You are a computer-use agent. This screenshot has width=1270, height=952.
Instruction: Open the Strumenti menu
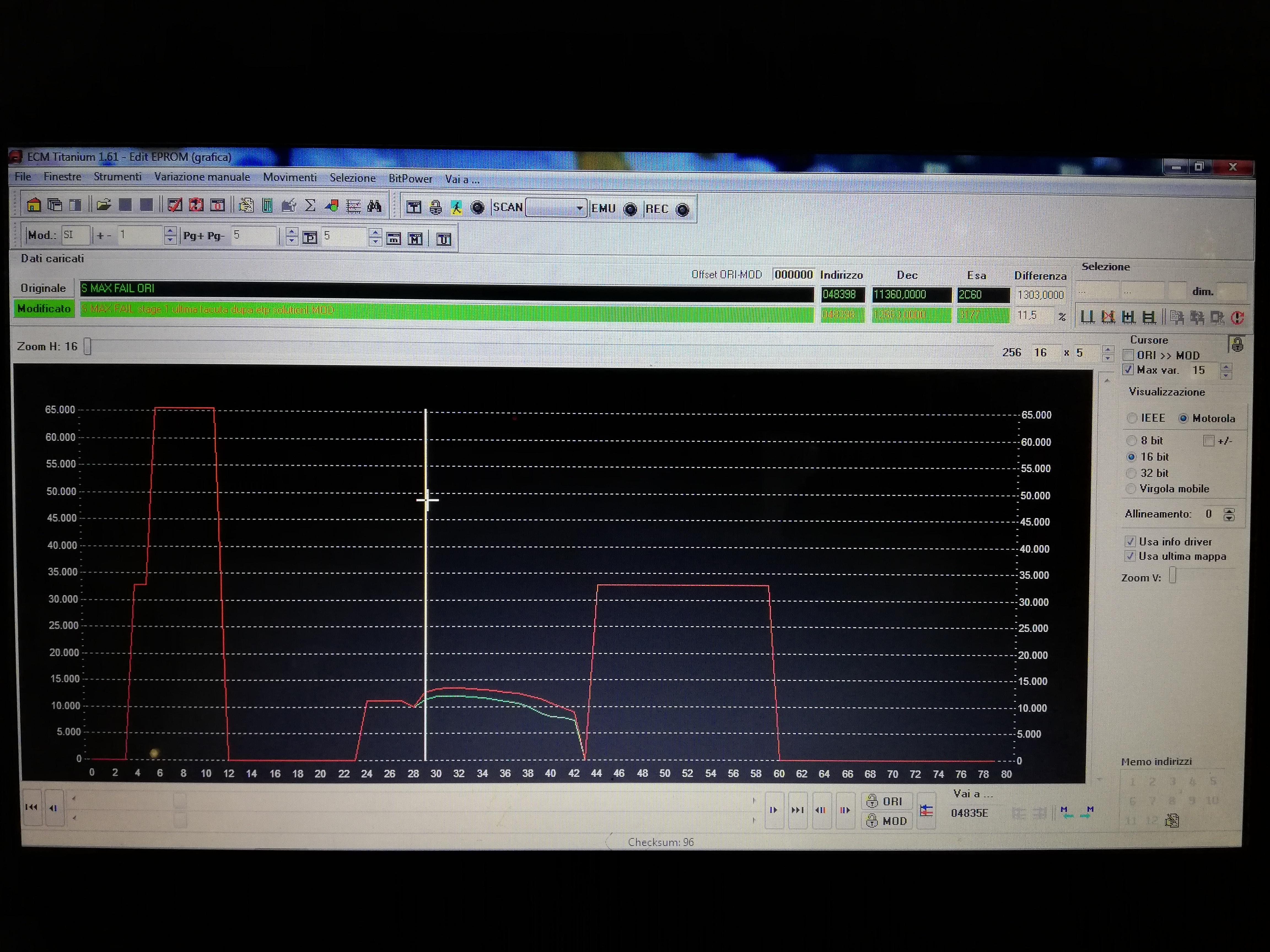click(117, 177)
